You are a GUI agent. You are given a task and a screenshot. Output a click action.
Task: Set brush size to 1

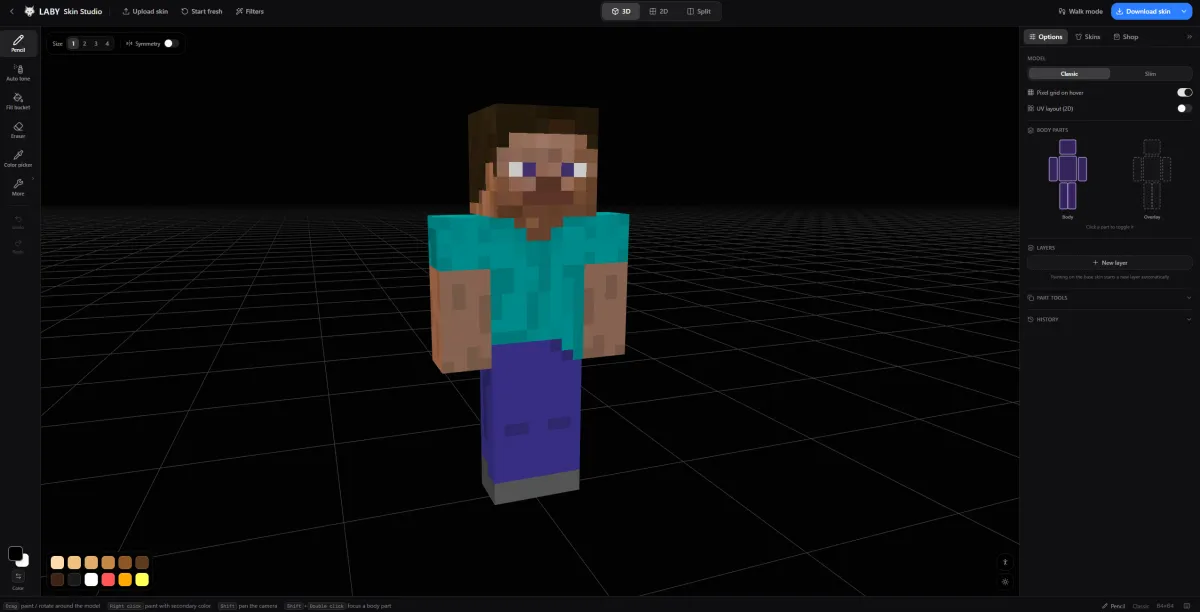(73, 43)
